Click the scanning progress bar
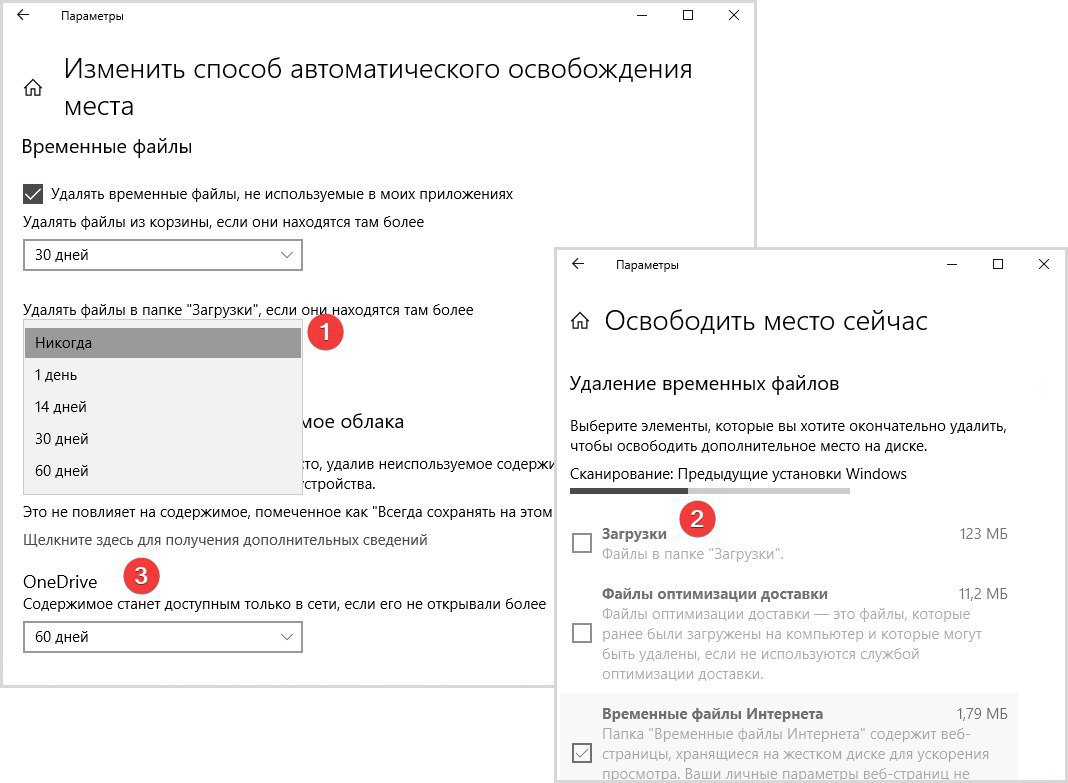 (x=710, y=491)
